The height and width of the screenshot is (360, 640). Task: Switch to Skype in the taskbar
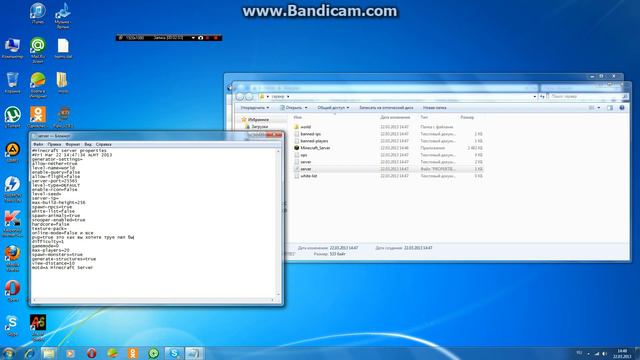pos(174,353)
